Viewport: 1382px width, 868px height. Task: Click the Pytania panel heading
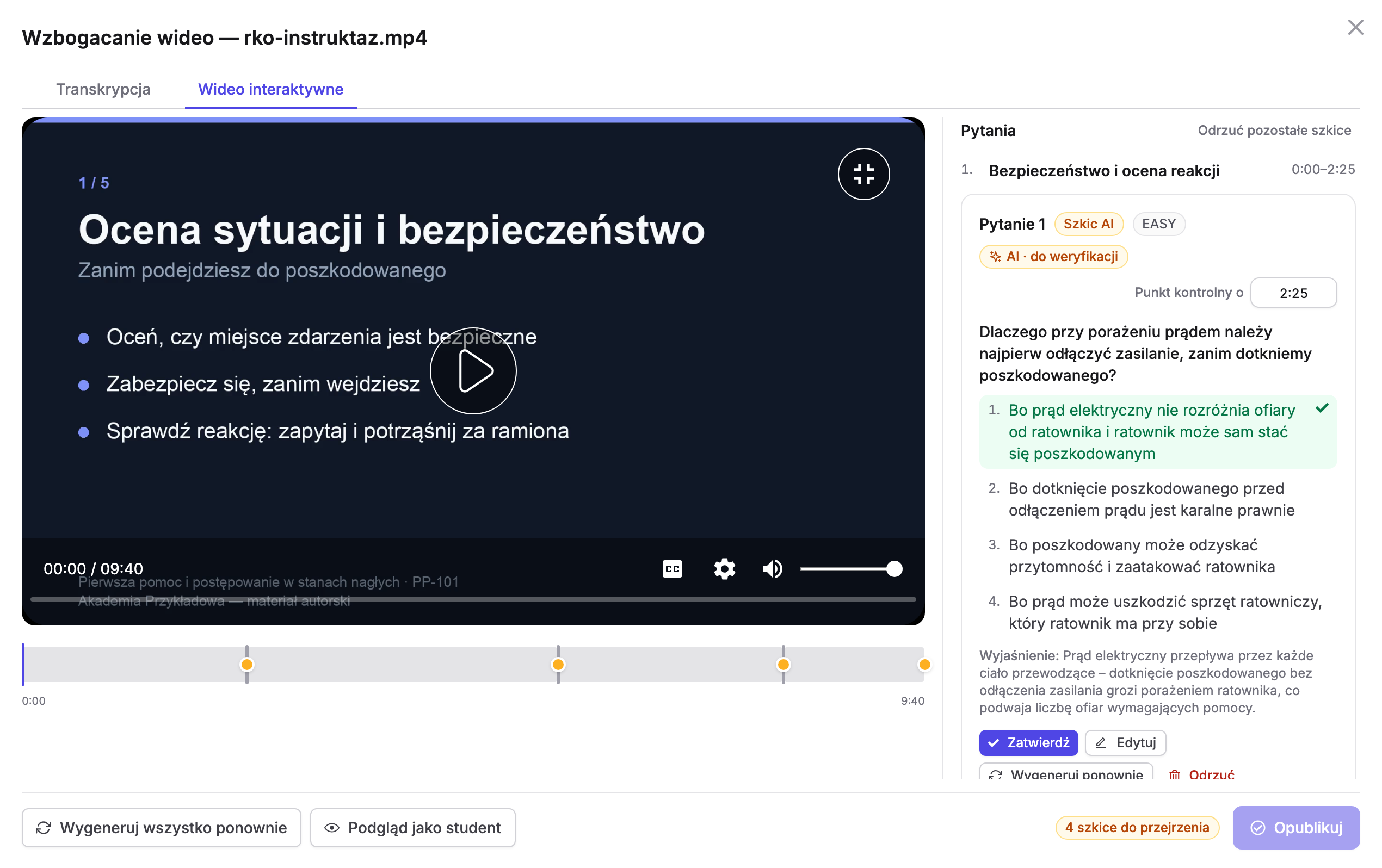[988, 130]
